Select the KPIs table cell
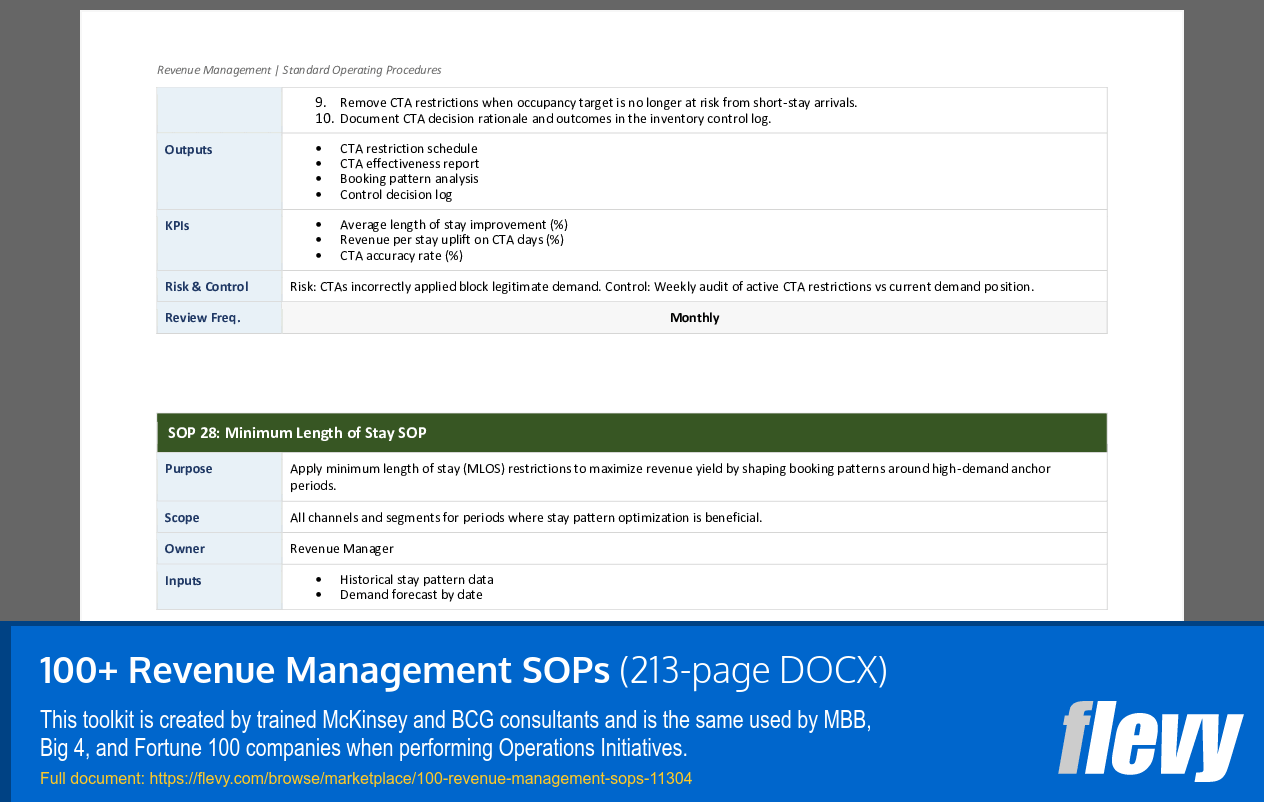 pyautogui.click(x=176, y=225)
